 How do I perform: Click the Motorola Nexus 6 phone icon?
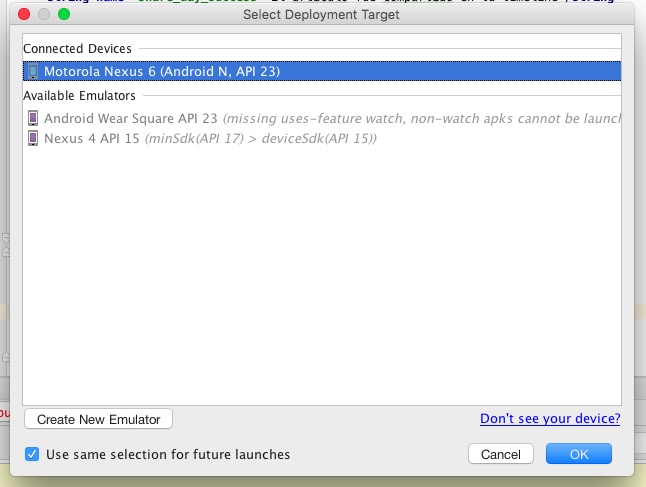[33, 71]
